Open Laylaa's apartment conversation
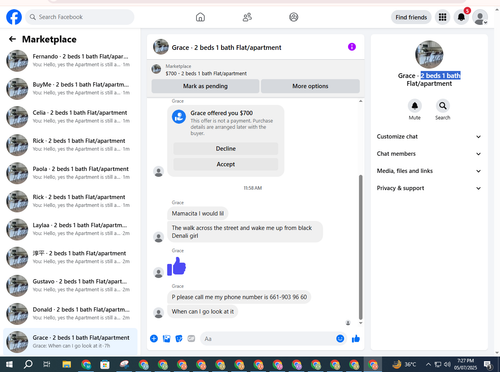 click(70, 229)
